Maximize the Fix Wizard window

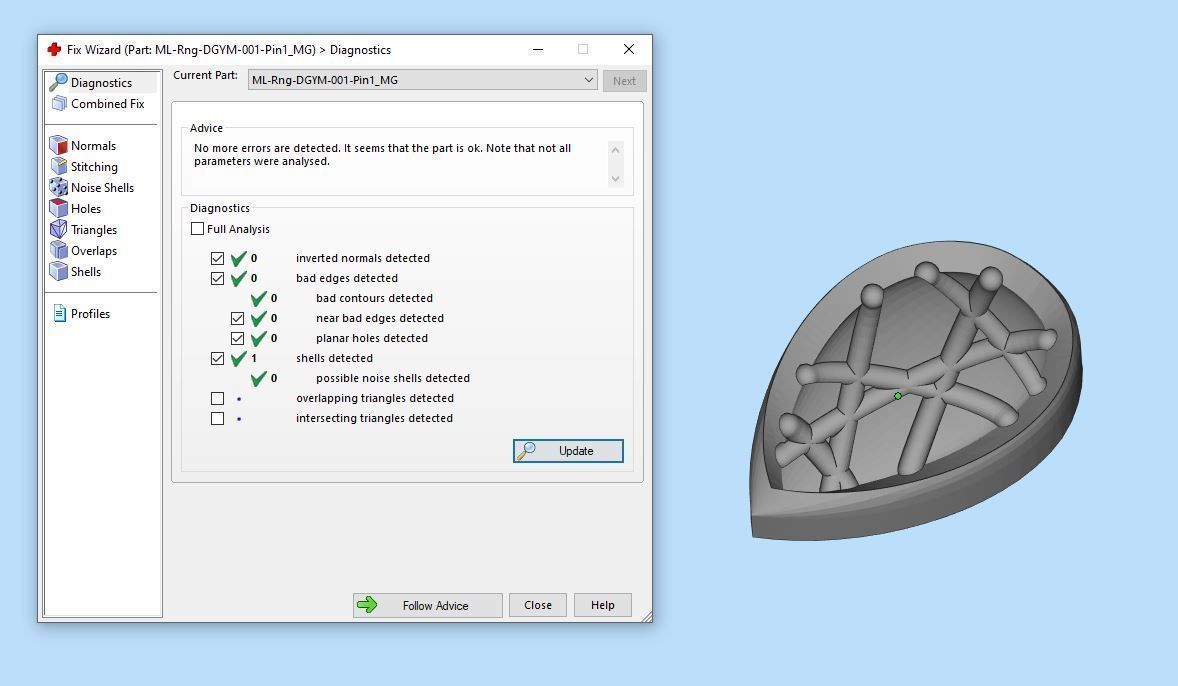click(x=583, y=50)
